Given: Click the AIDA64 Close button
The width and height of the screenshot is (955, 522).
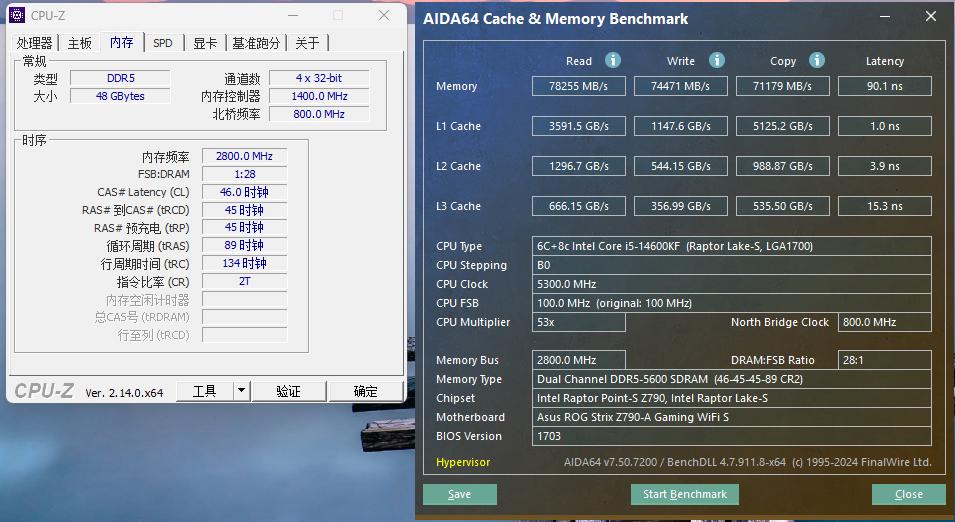Looking at the screenshot, I should click(909, 494).
